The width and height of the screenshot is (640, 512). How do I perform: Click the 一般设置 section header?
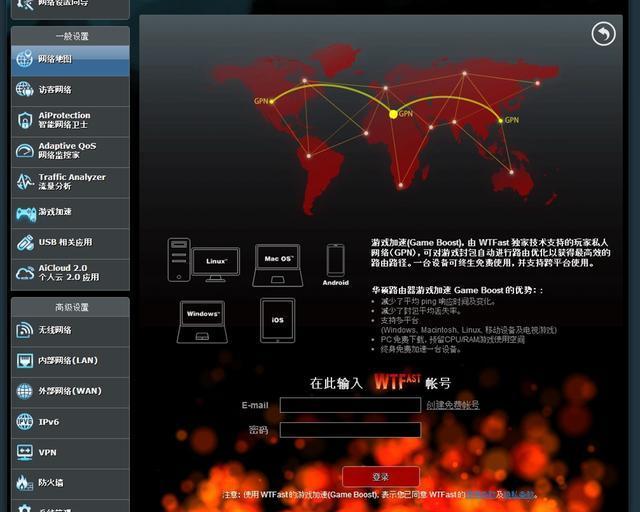point(71,36)
